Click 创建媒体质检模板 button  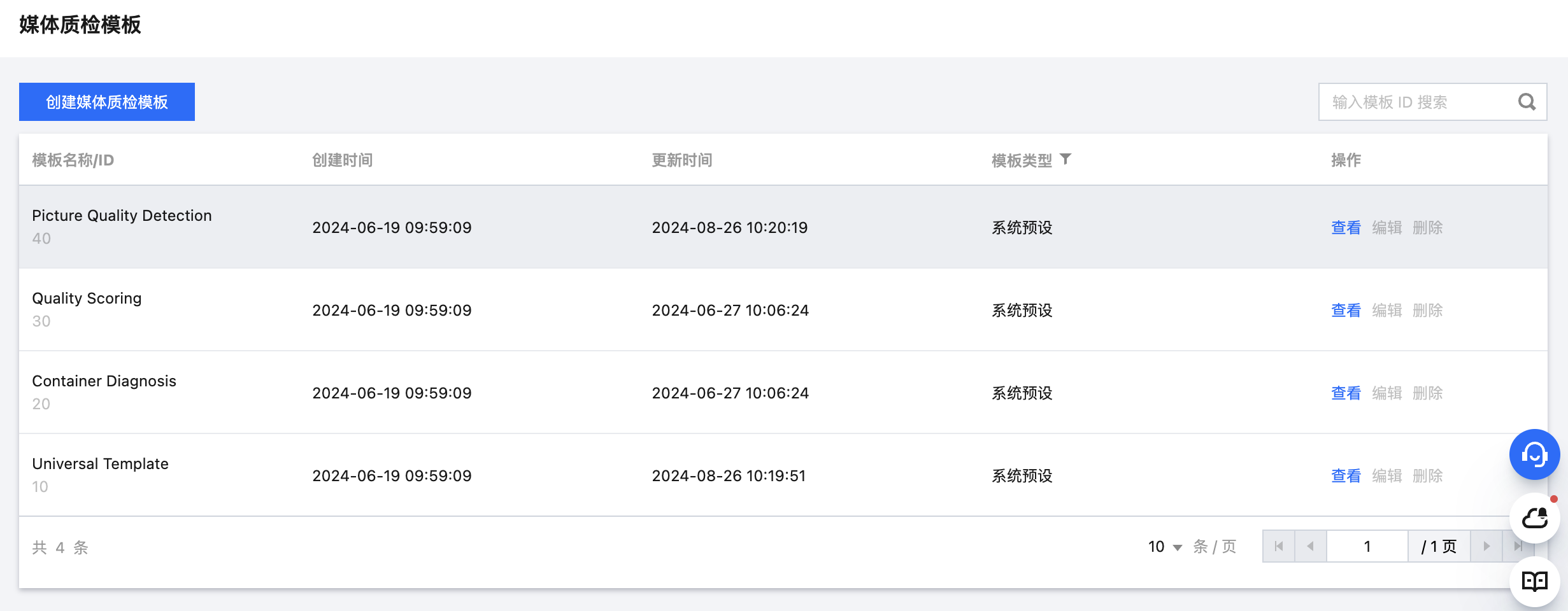tap(107, 102)
